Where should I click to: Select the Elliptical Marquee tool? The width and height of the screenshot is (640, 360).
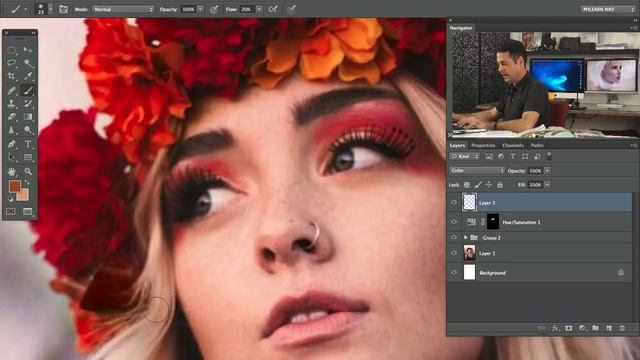coord(11,50)
